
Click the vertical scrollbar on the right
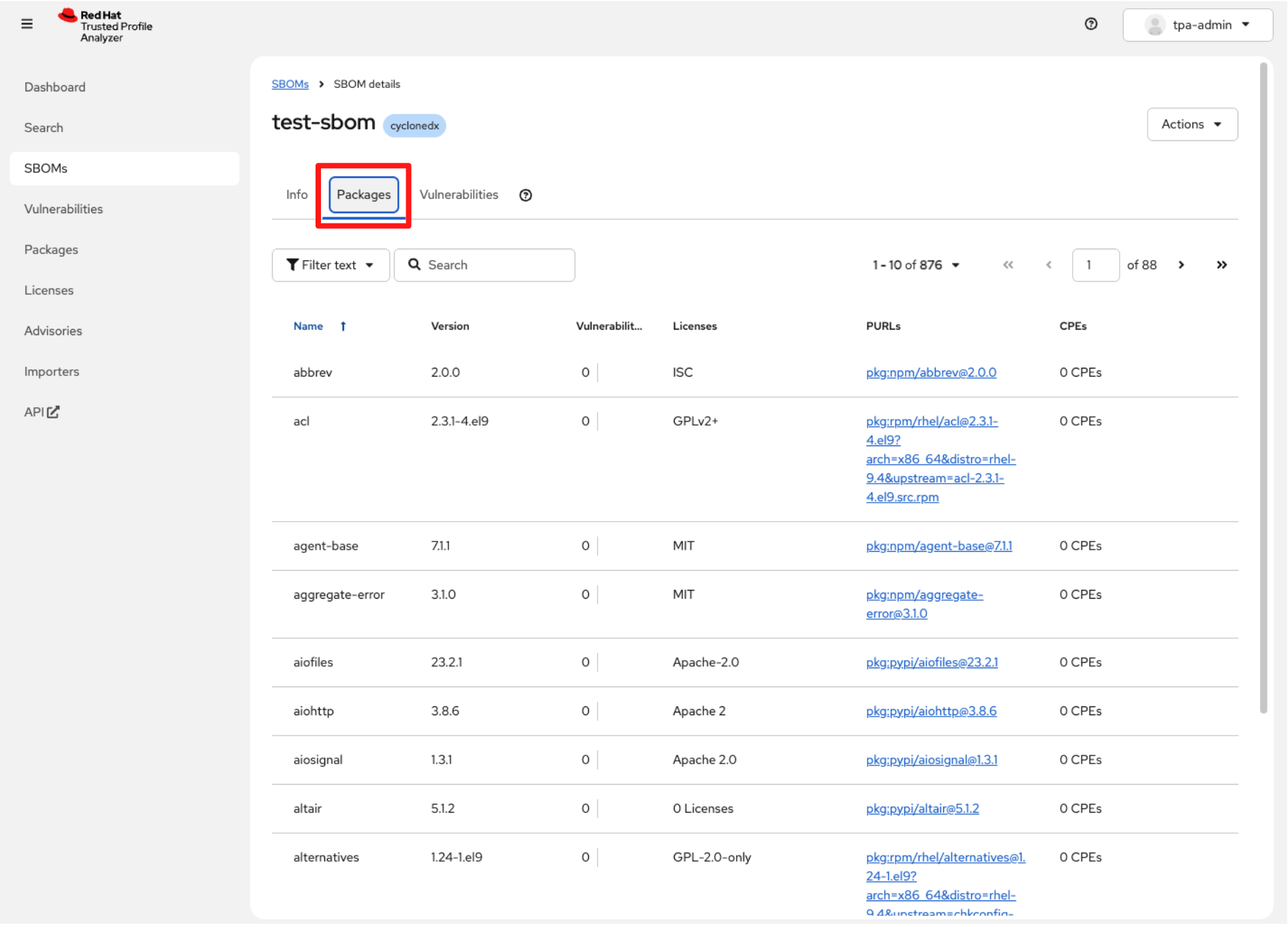pyautogui.click(x=1263, y=388)
